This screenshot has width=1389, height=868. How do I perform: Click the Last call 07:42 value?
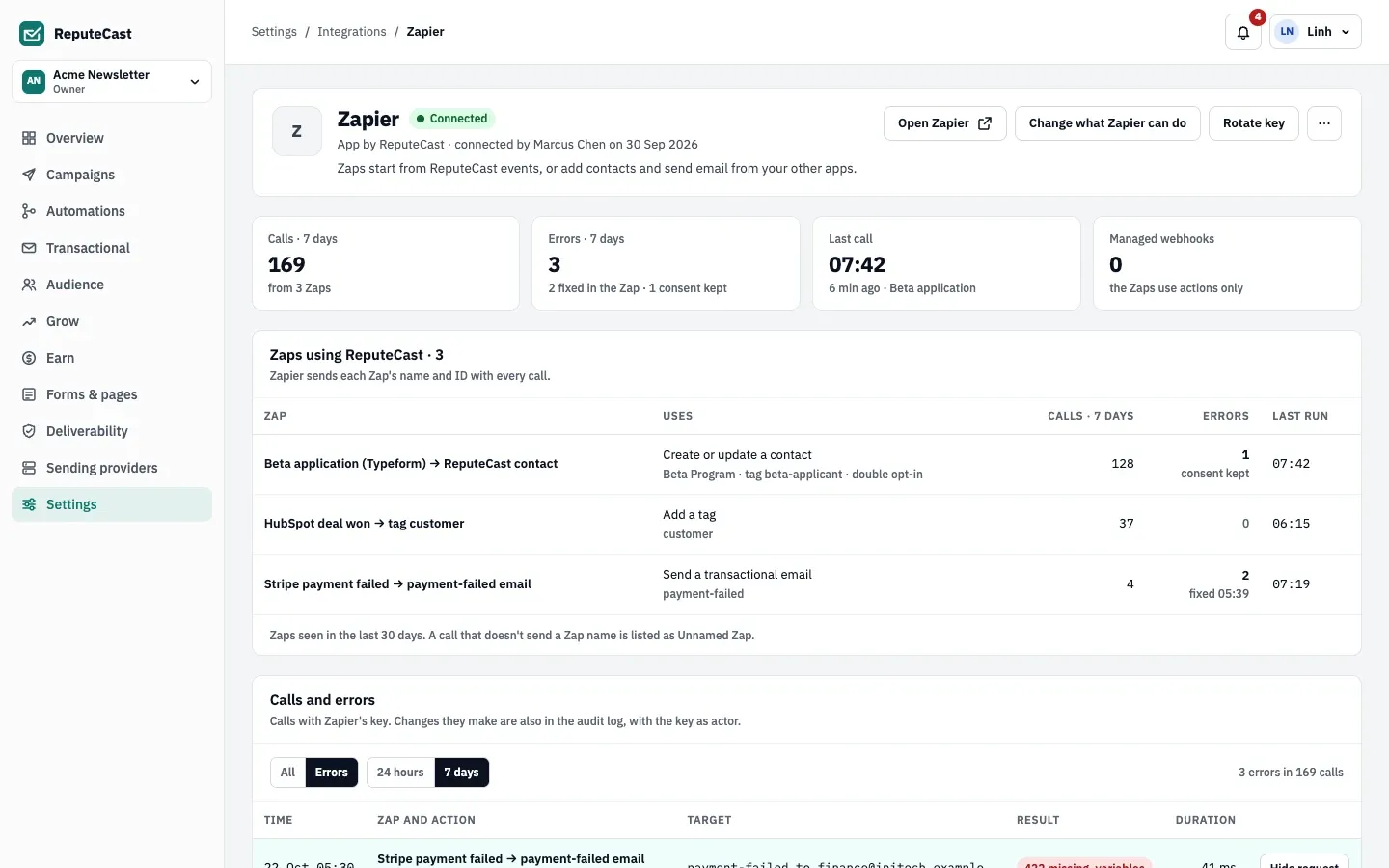point(857,264)
